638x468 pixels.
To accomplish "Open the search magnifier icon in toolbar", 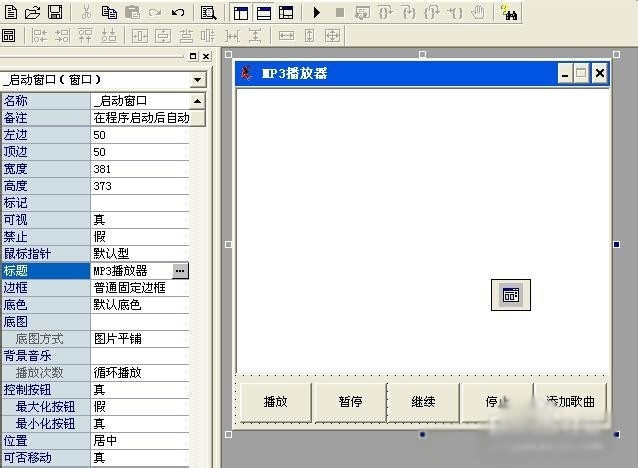I will click(208, 13).
